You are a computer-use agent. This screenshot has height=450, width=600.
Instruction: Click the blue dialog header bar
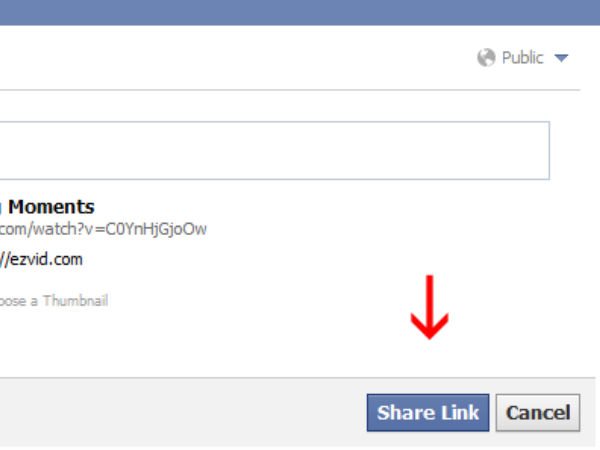[300, 12]
